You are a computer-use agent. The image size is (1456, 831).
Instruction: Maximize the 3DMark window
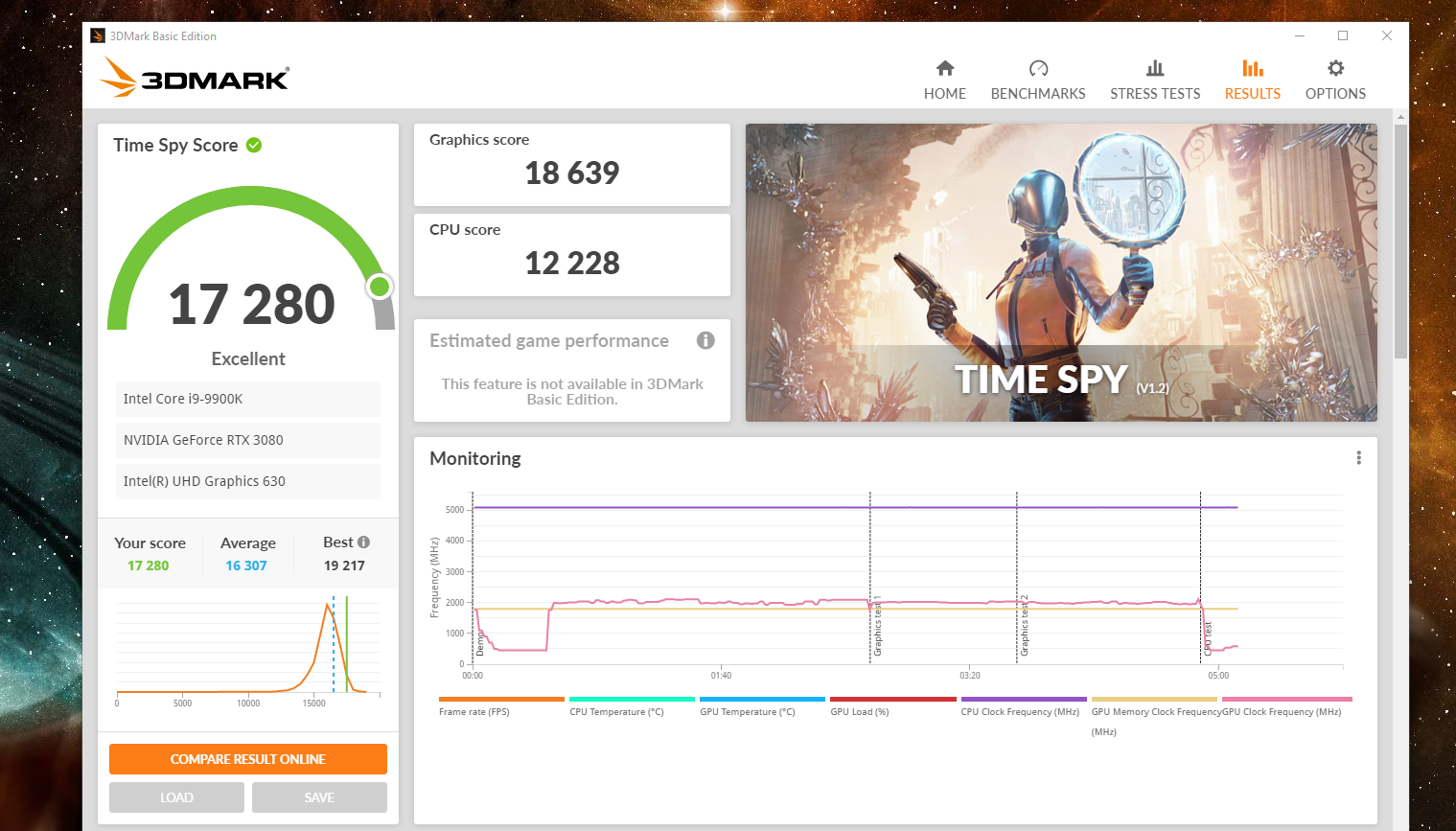1343,35
